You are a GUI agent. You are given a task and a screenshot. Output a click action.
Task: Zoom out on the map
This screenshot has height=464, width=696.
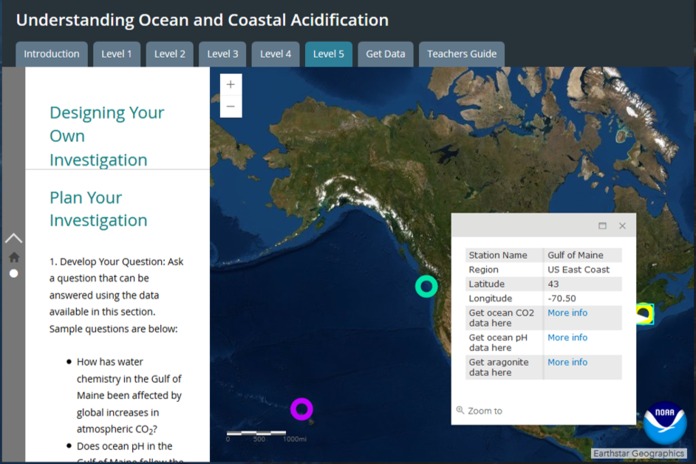point(231,106)
